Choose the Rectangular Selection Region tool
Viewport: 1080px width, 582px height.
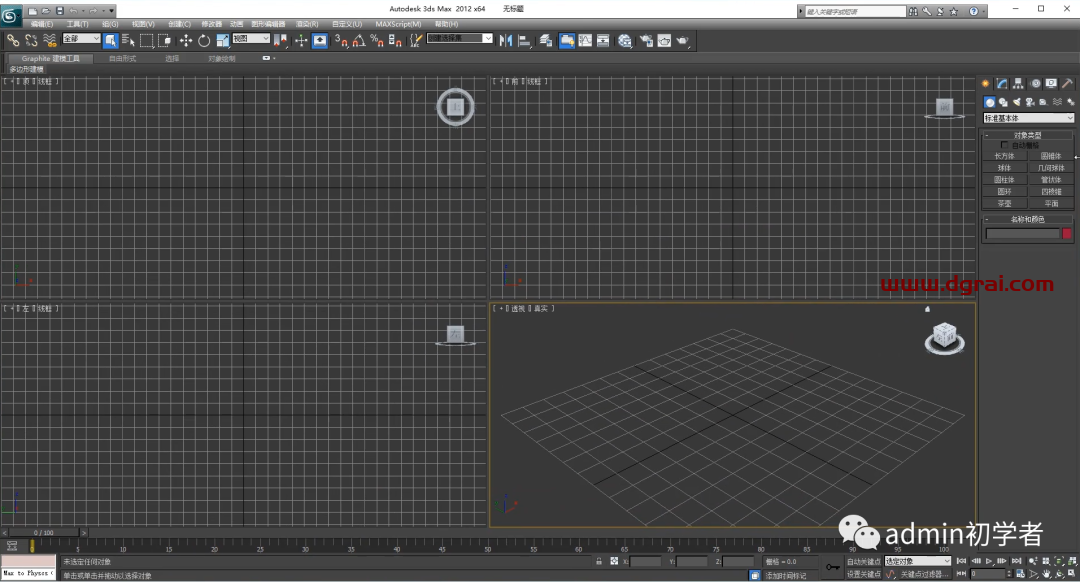point(147,41)
